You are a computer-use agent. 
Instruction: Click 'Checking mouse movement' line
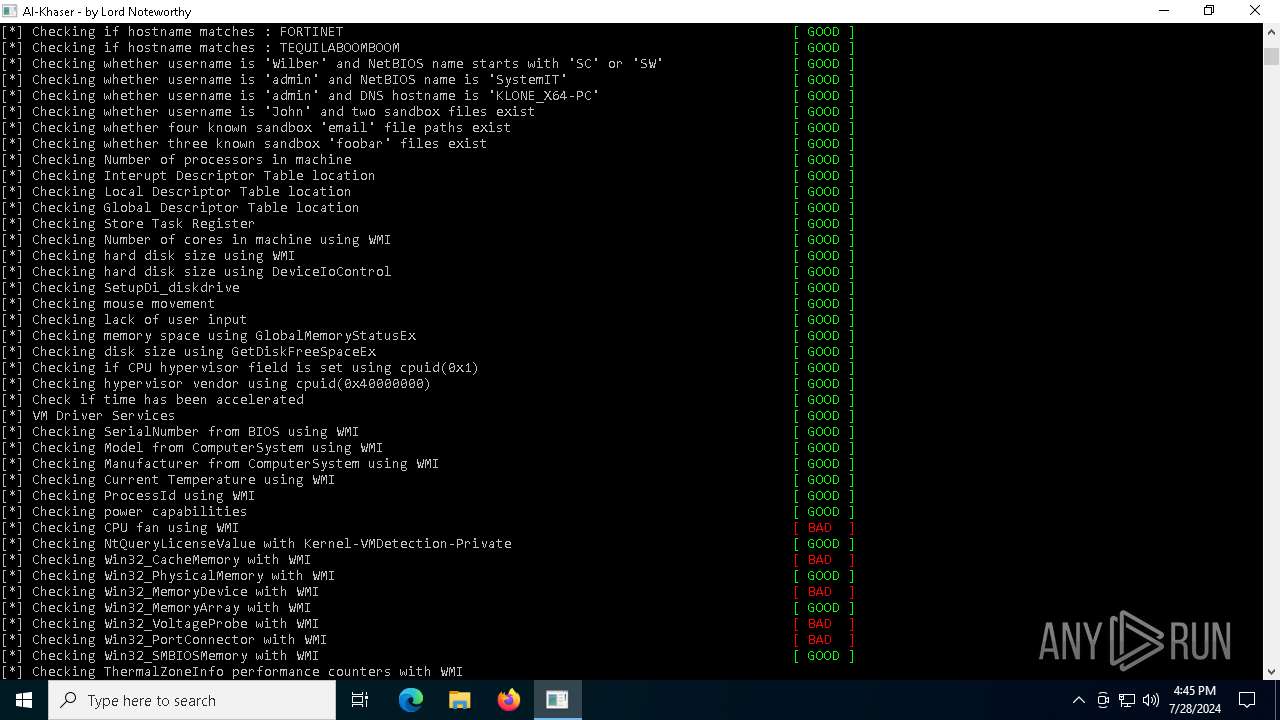point(108,304)
